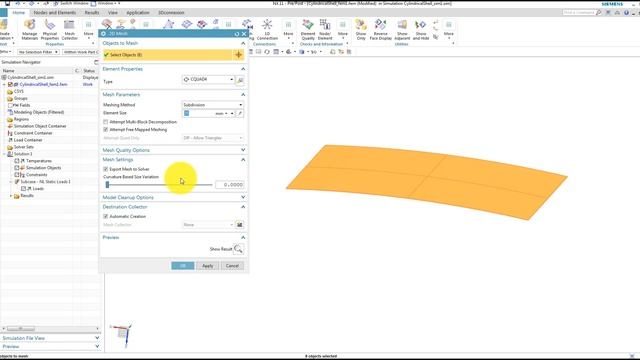Toggle Loads checkbox under Subcase
This screenshot has width=640, height=360.
click(x=24, y=189)
